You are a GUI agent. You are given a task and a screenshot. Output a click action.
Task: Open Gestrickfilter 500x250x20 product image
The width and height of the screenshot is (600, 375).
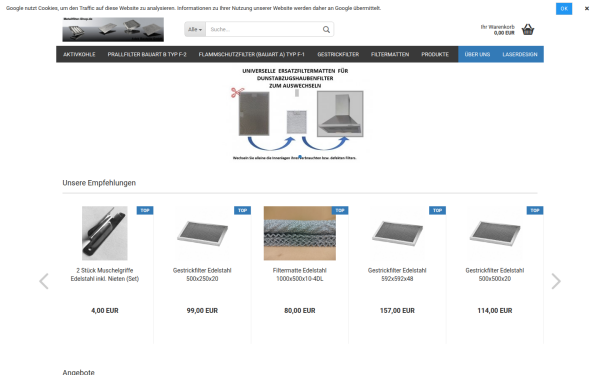coord(202,233)
